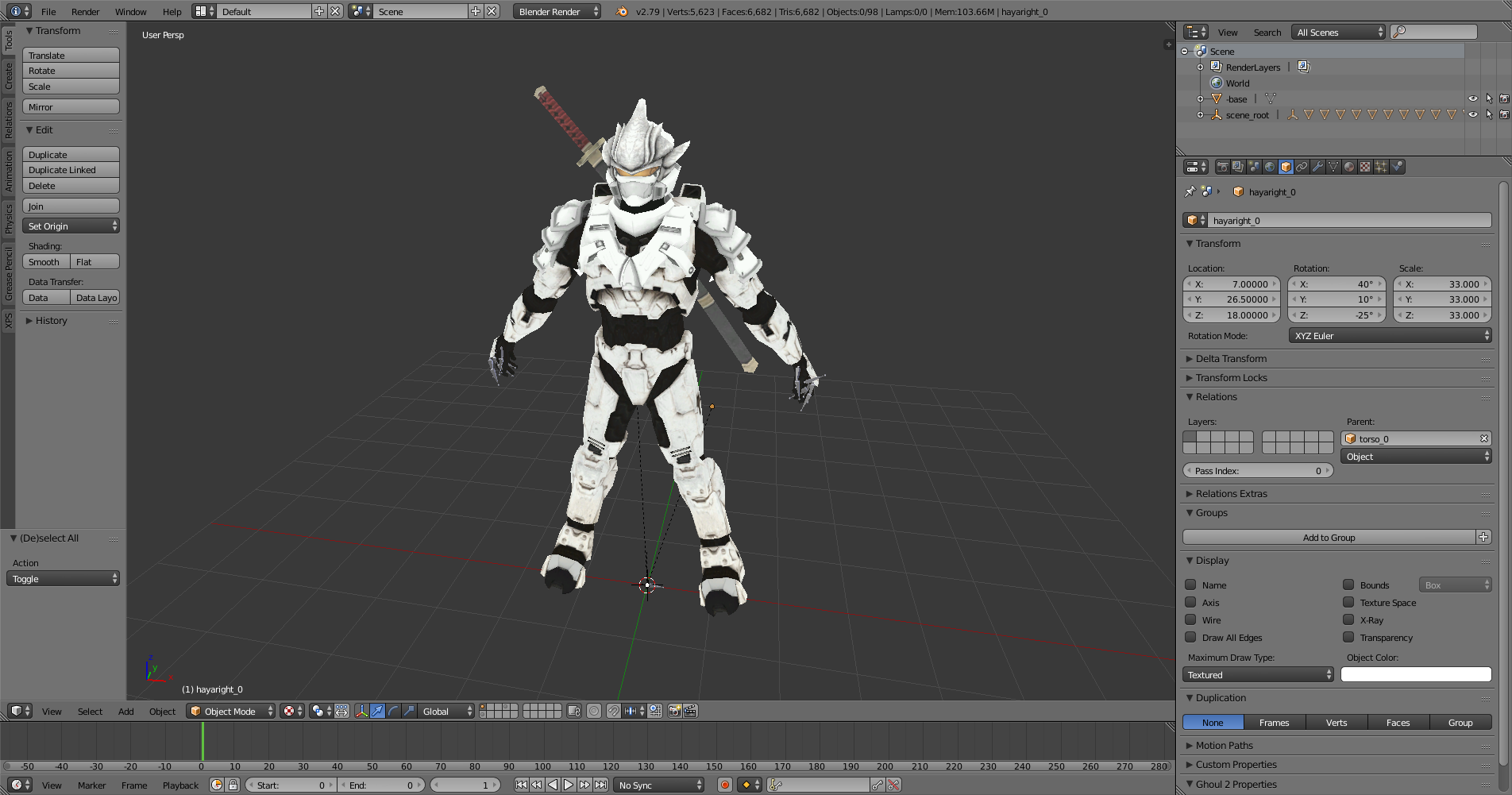The width and height of the screenshot is (1512, 795).
Task: Open the Physics properties tab
Action: click(x=1397, y=167)
